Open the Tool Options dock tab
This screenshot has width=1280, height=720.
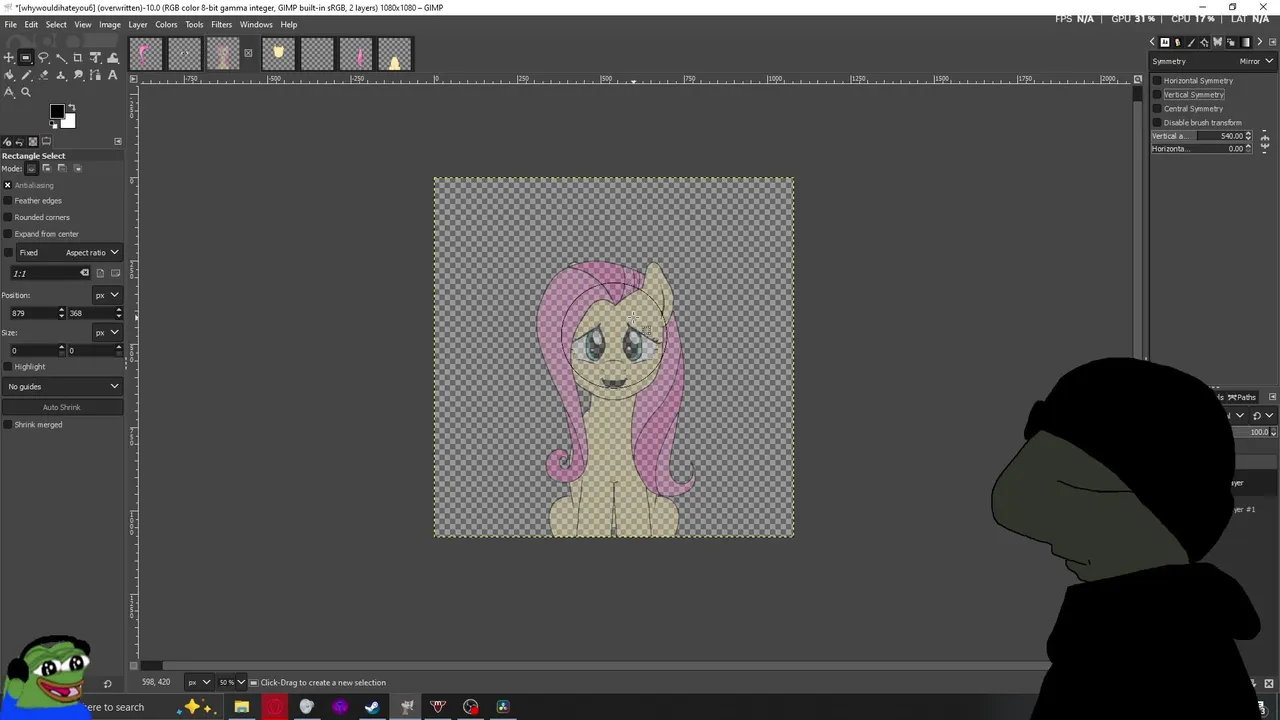[46, 141]
